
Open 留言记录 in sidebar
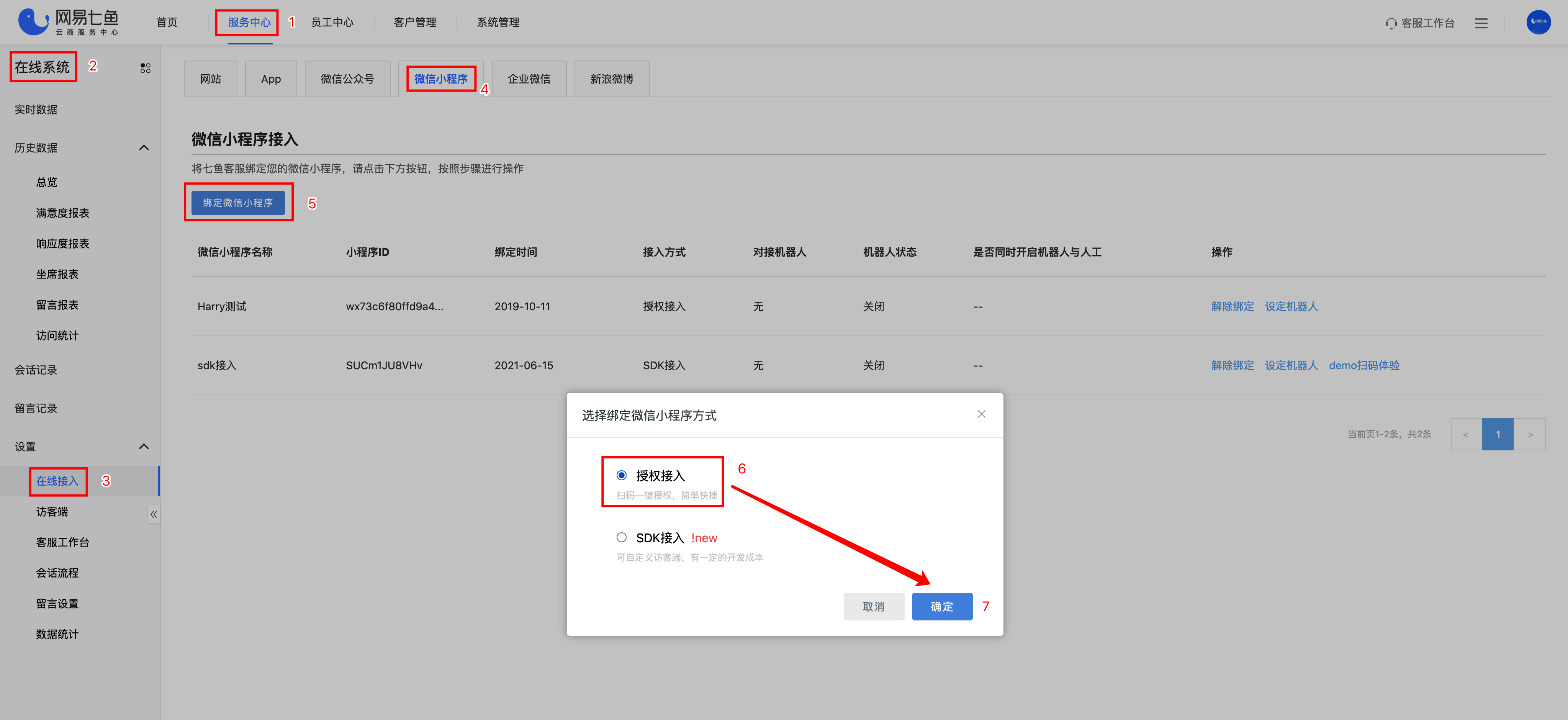point(36,408)
